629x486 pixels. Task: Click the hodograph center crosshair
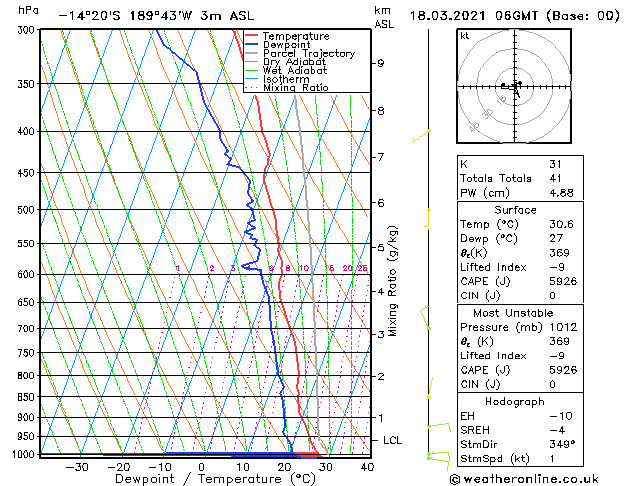click(x=515, y=86)
